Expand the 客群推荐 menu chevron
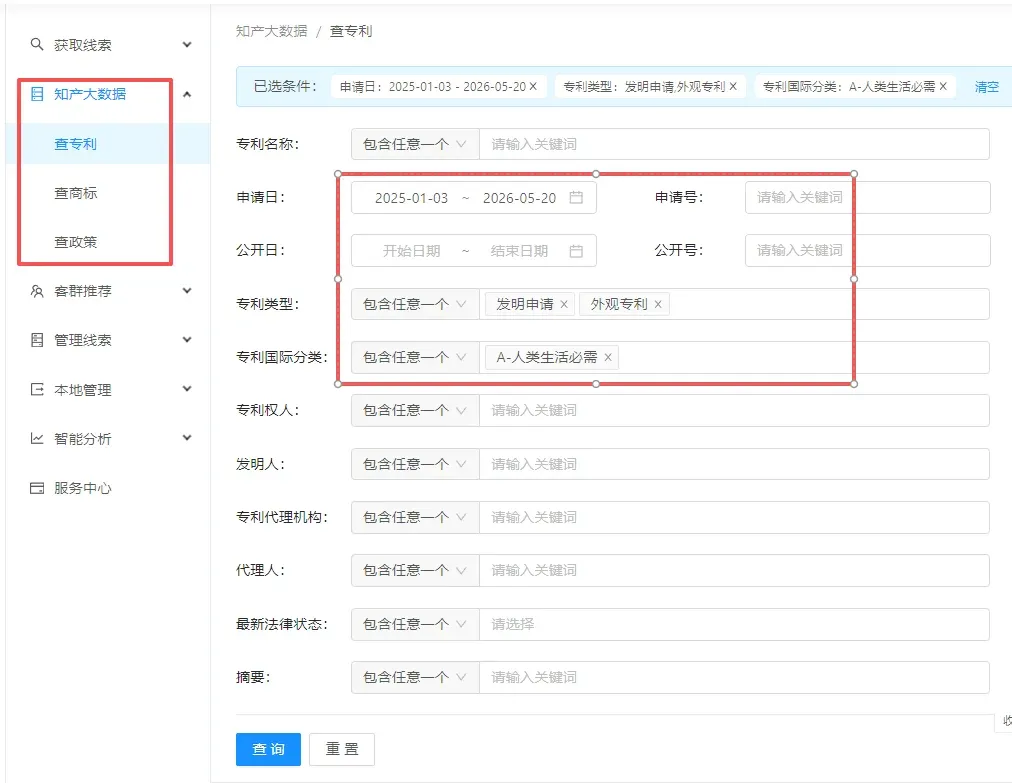1012x783 pixels. (x=187, y=290)
